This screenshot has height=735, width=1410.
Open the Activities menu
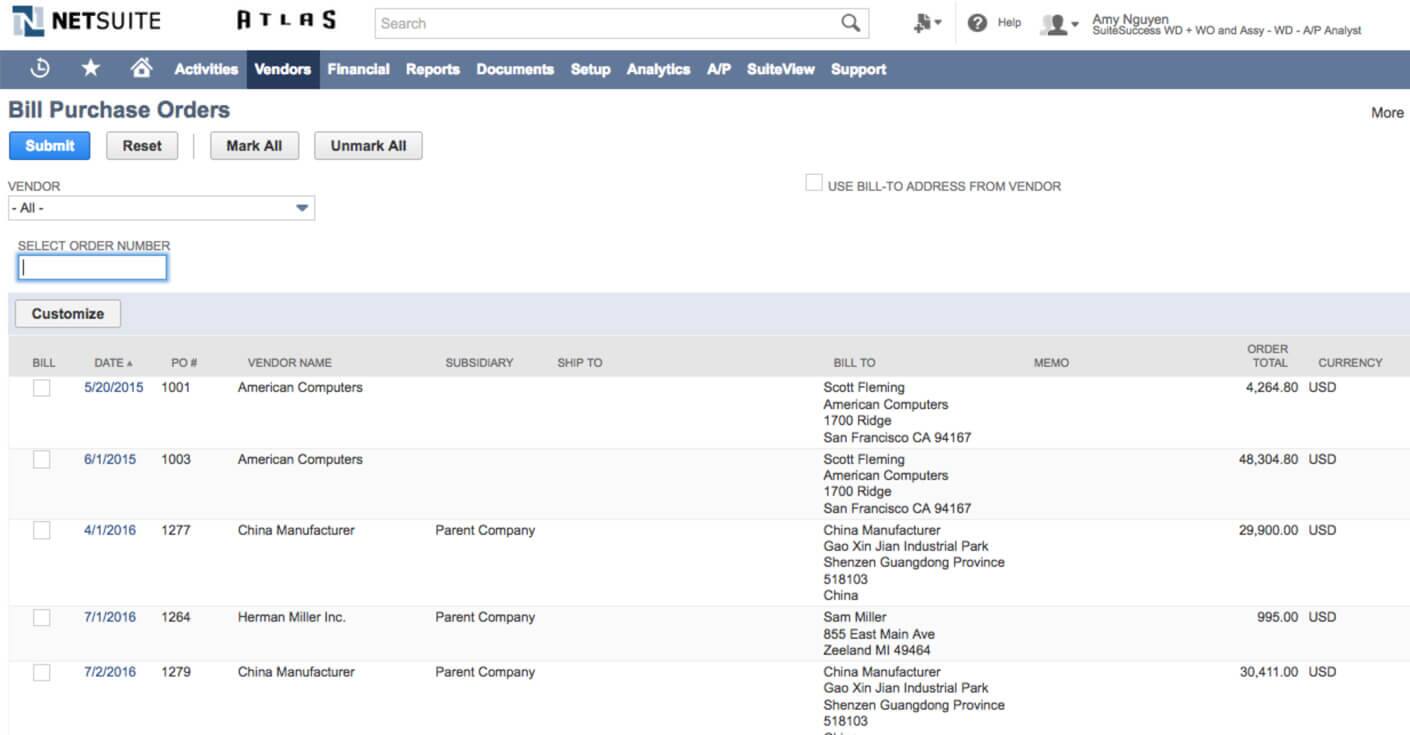(x=206, y=69)
